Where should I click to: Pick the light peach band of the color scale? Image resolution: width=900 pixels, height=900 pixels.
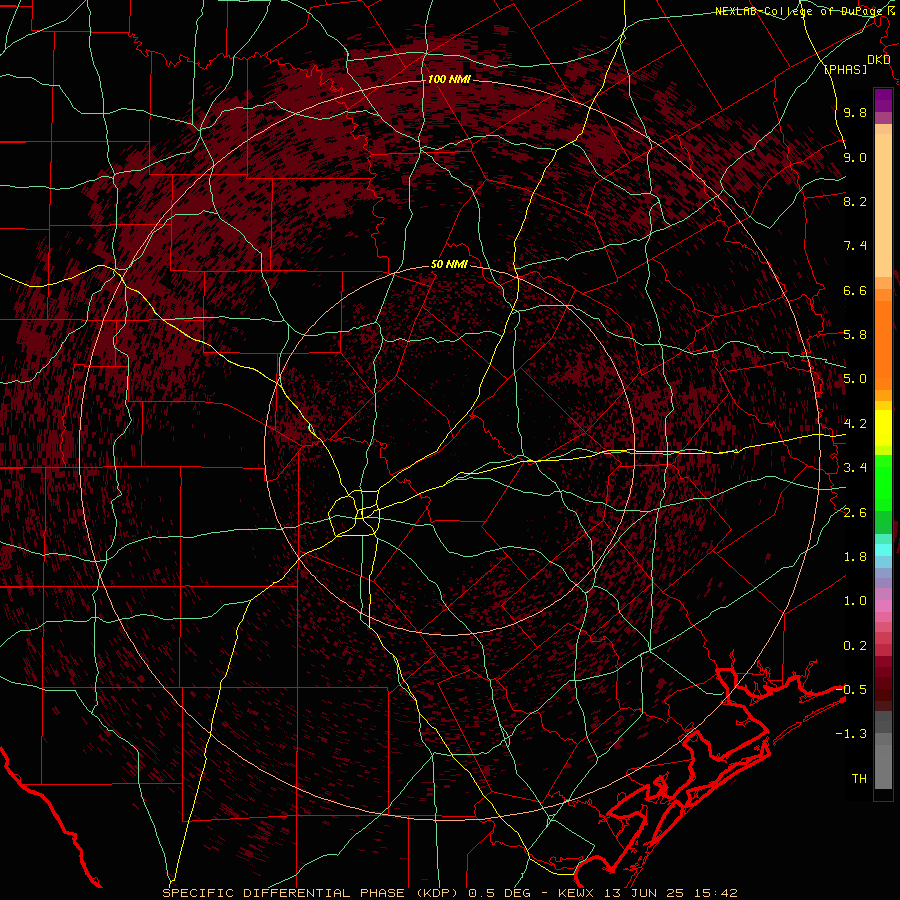click(883, 205)
